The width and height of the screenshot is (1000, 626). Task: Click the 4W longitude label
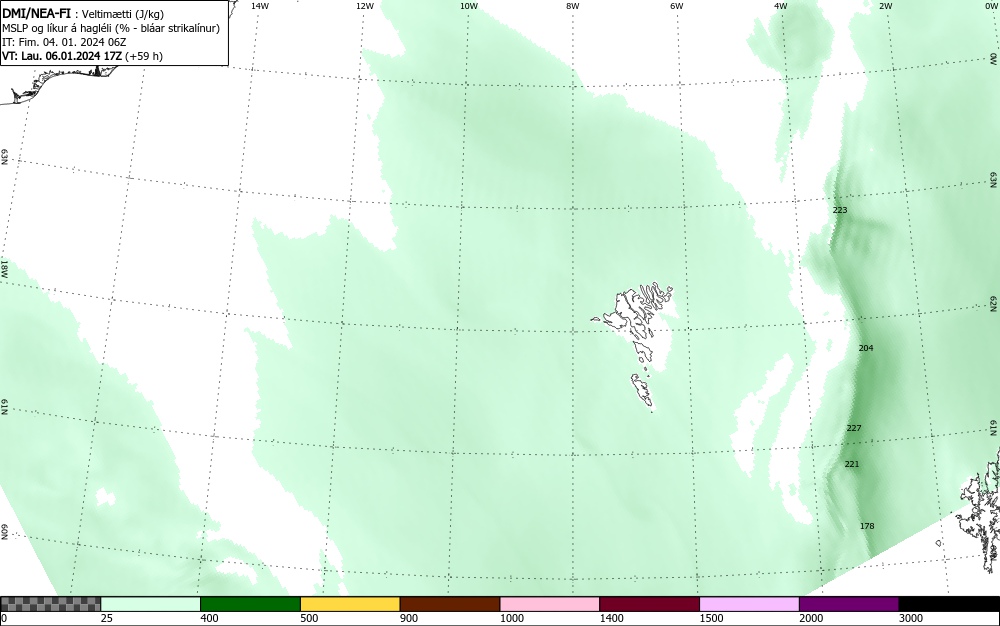pyautogui.click(x=781, y=6)
